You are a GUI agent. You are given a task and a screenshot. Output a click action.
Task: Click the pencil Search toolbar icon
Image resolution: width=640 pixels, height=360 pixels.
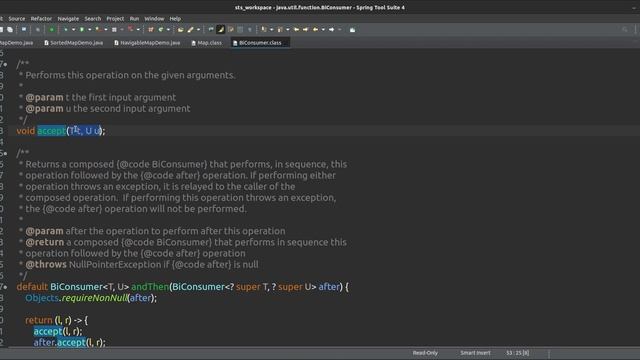pyautogui.click(x=190, y=29)
